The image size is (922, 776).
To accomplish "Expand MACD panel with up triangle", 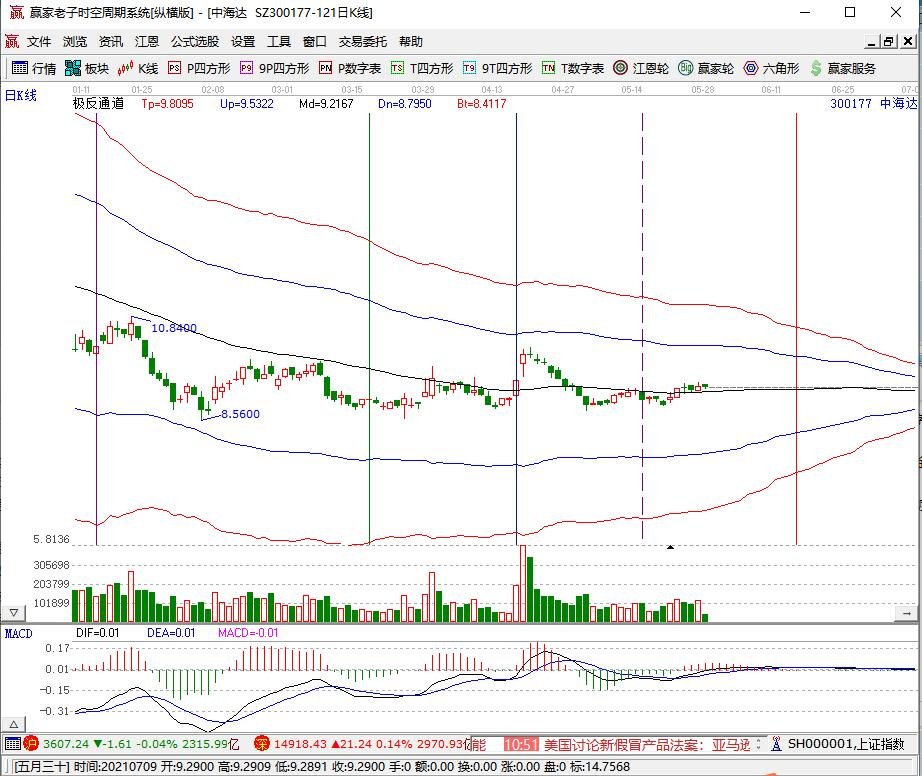I will point(14,724).
